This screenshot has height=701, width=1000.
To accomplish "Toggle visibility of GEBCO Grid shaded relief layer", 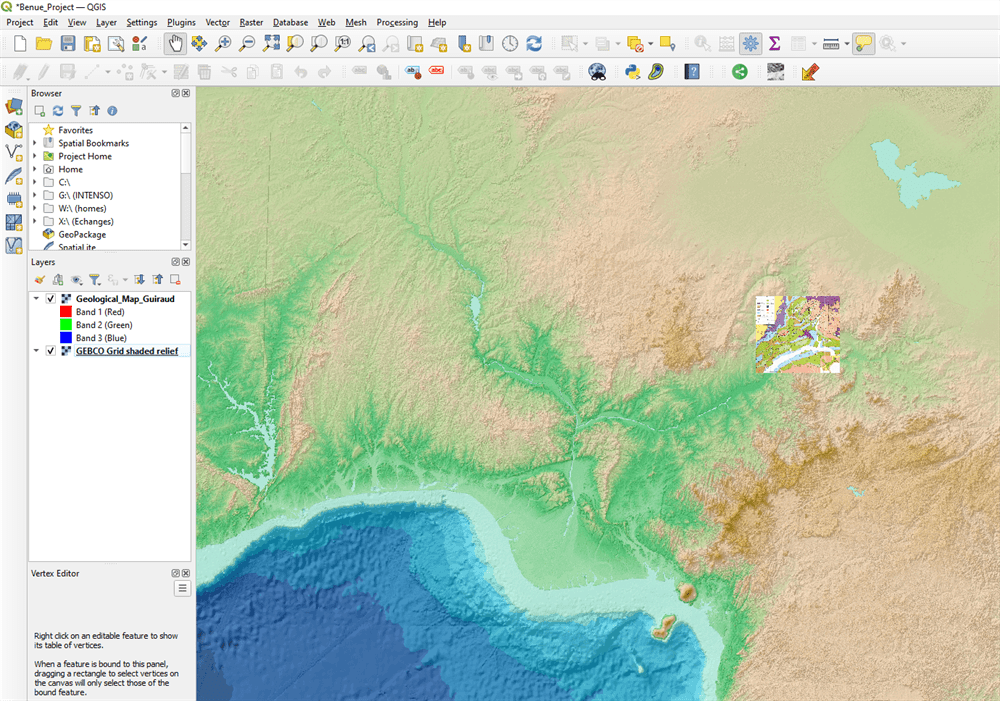I will pos(50,351).
